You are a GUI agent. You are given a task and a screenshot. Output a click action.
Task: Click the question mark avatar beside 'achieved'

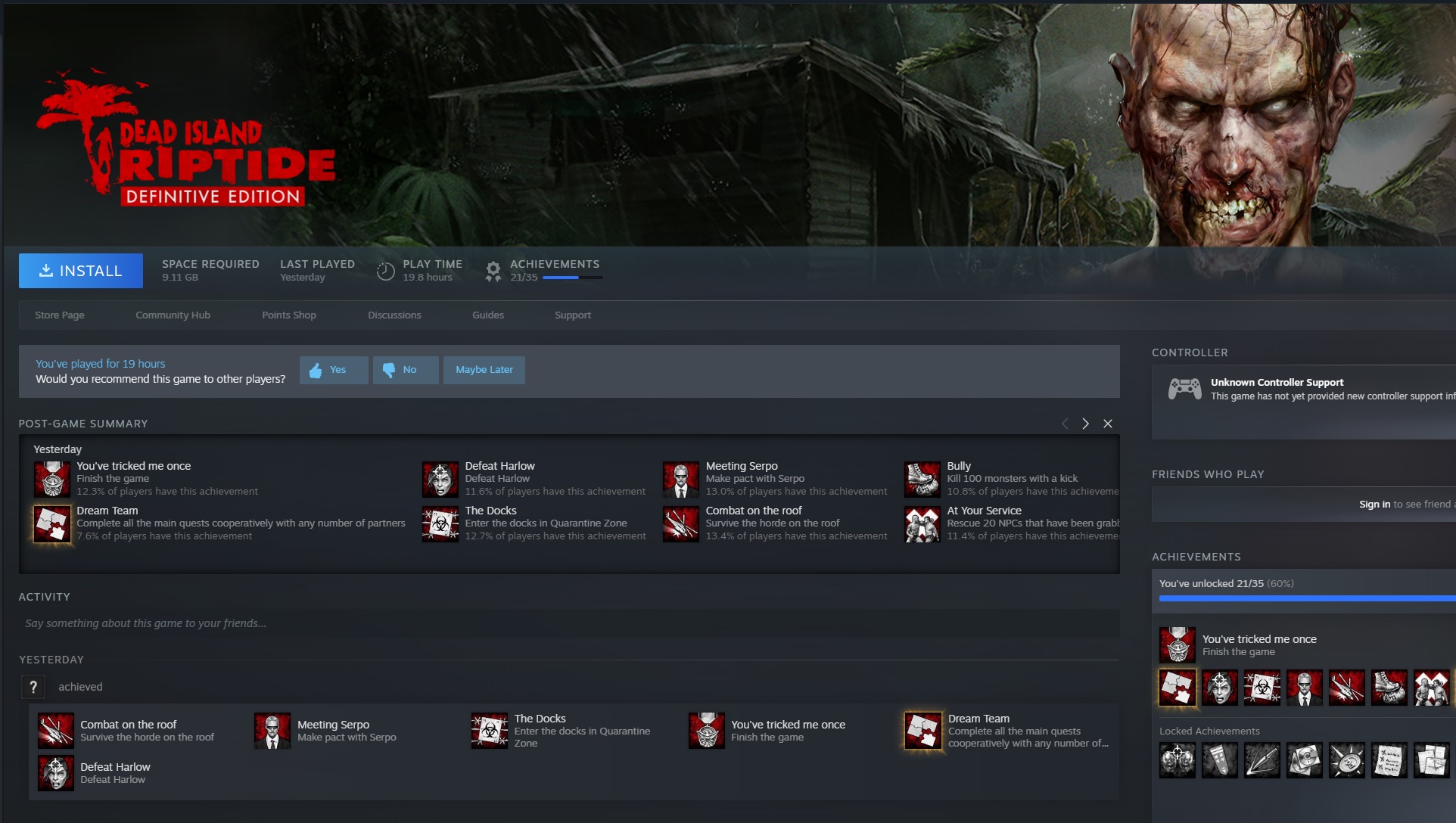(x=33, y=687)
